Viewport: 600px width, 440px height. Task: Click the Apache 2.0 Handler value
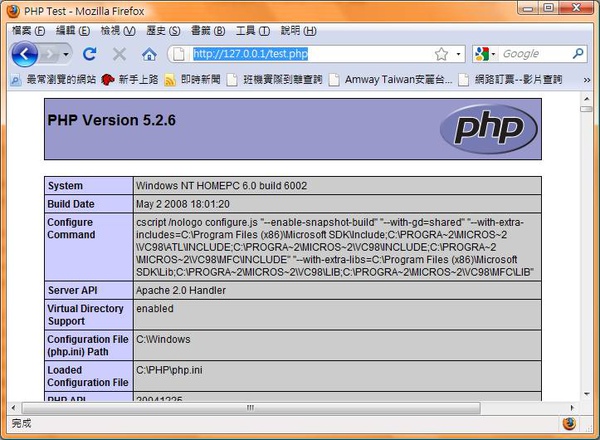[x=181, y=290]
